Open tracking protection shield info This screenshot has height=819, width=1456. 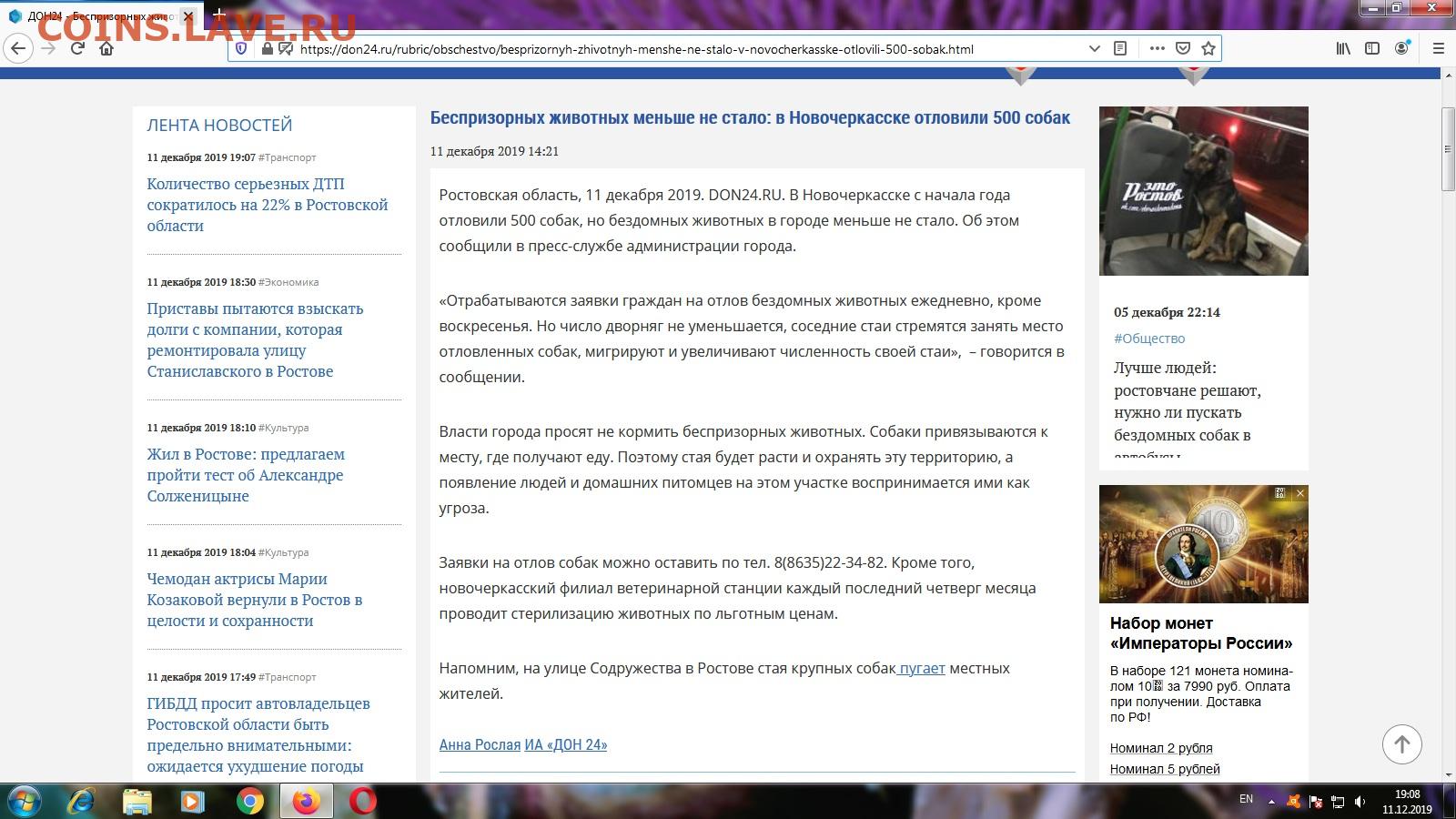click(x=241, y=48)
